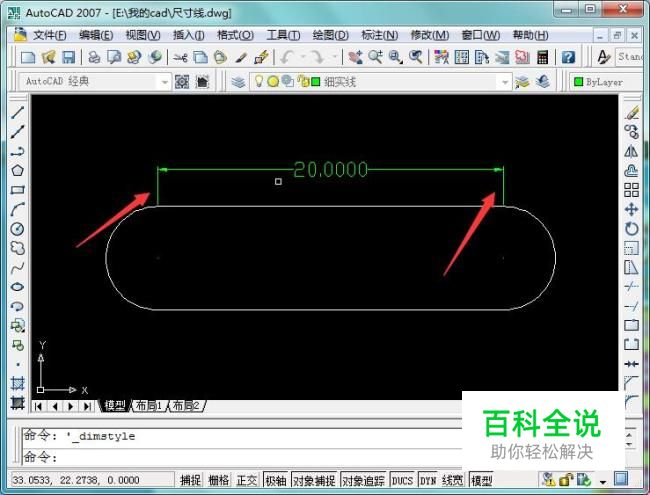Click the New drawing icon
The height and width of the screenshot is (495, 650).
click(28, 57)
